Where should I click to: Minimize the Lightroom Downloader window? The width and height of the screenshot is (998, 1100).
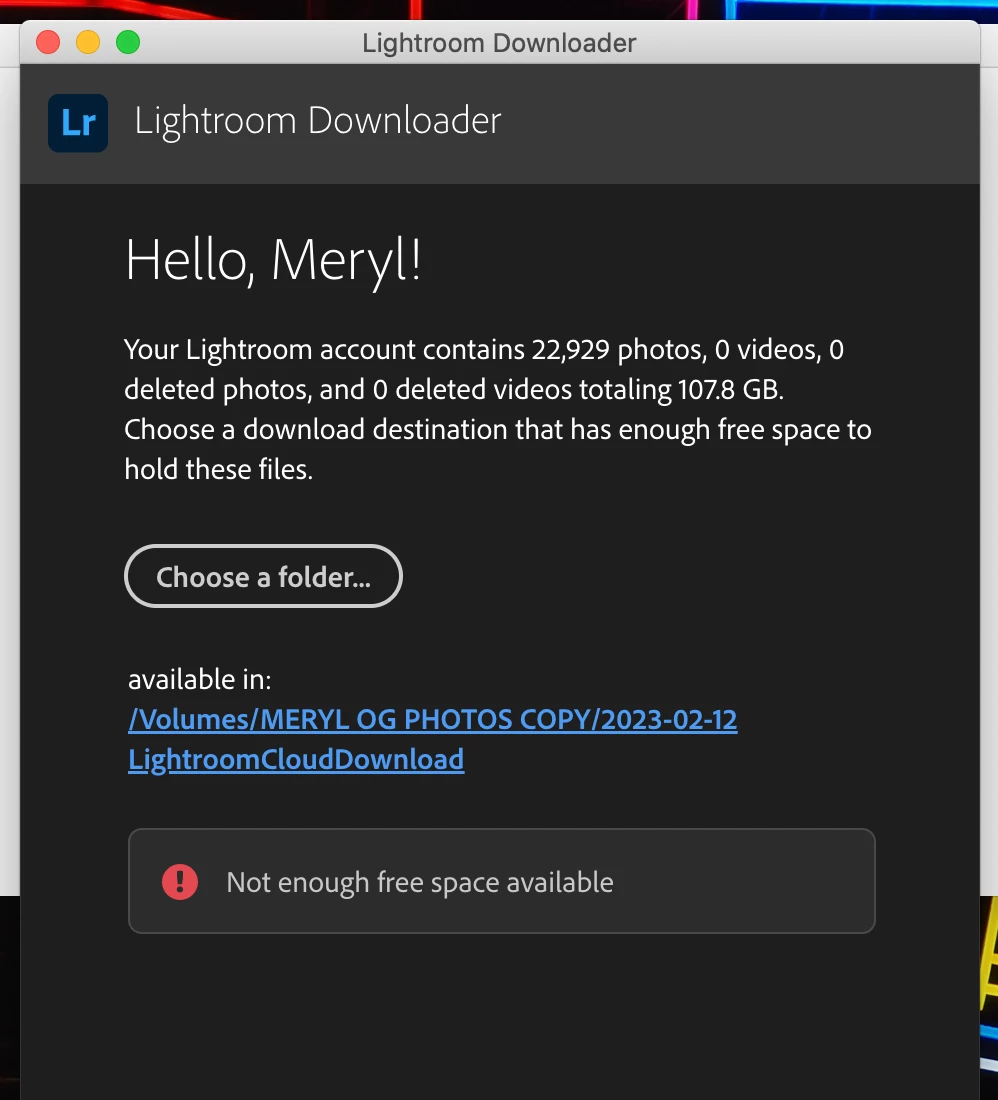click(88, 42)
